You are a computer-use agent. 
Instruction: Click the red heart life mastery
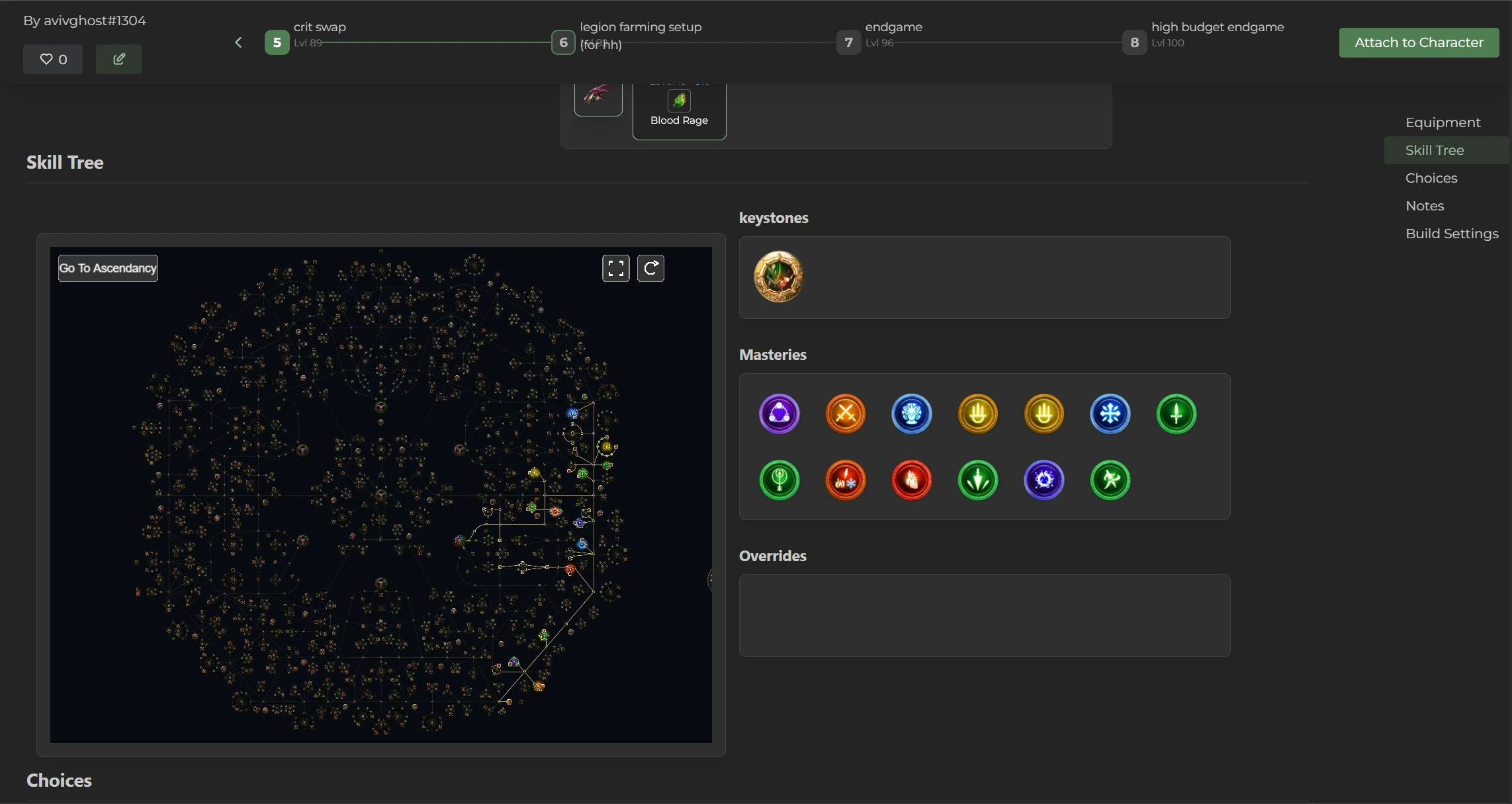[911, 480]
